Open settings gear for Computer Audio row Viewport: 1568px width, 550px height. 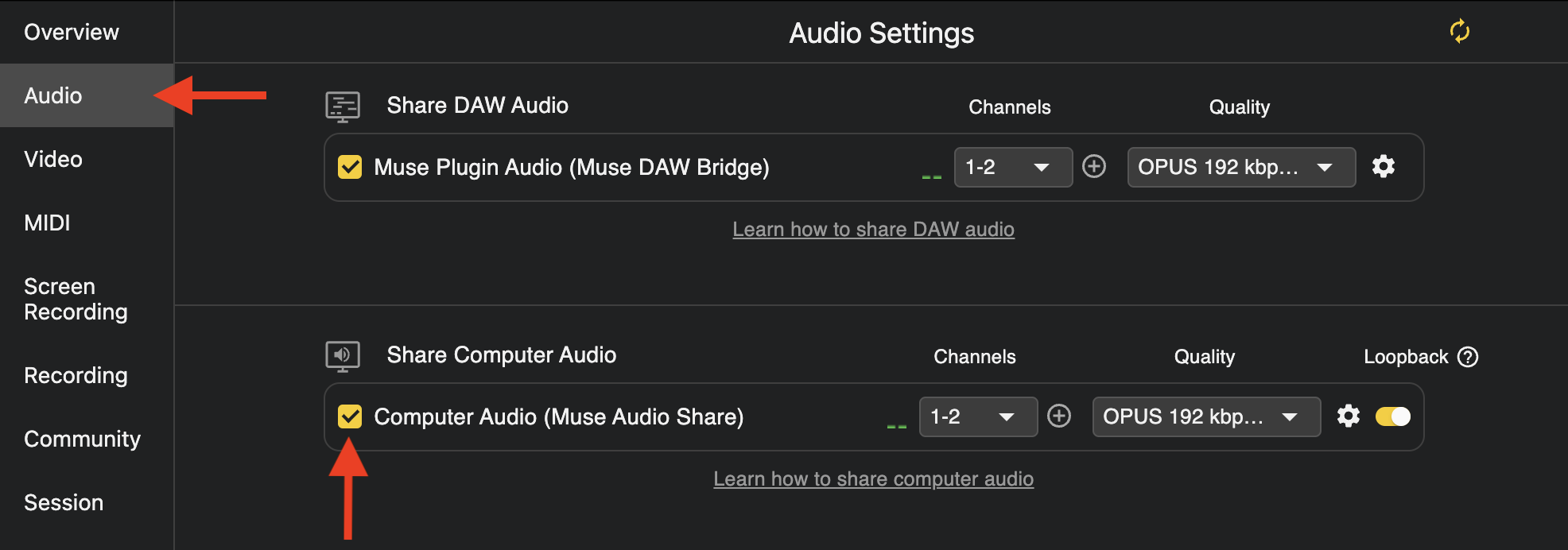[x=1349, y=416]
